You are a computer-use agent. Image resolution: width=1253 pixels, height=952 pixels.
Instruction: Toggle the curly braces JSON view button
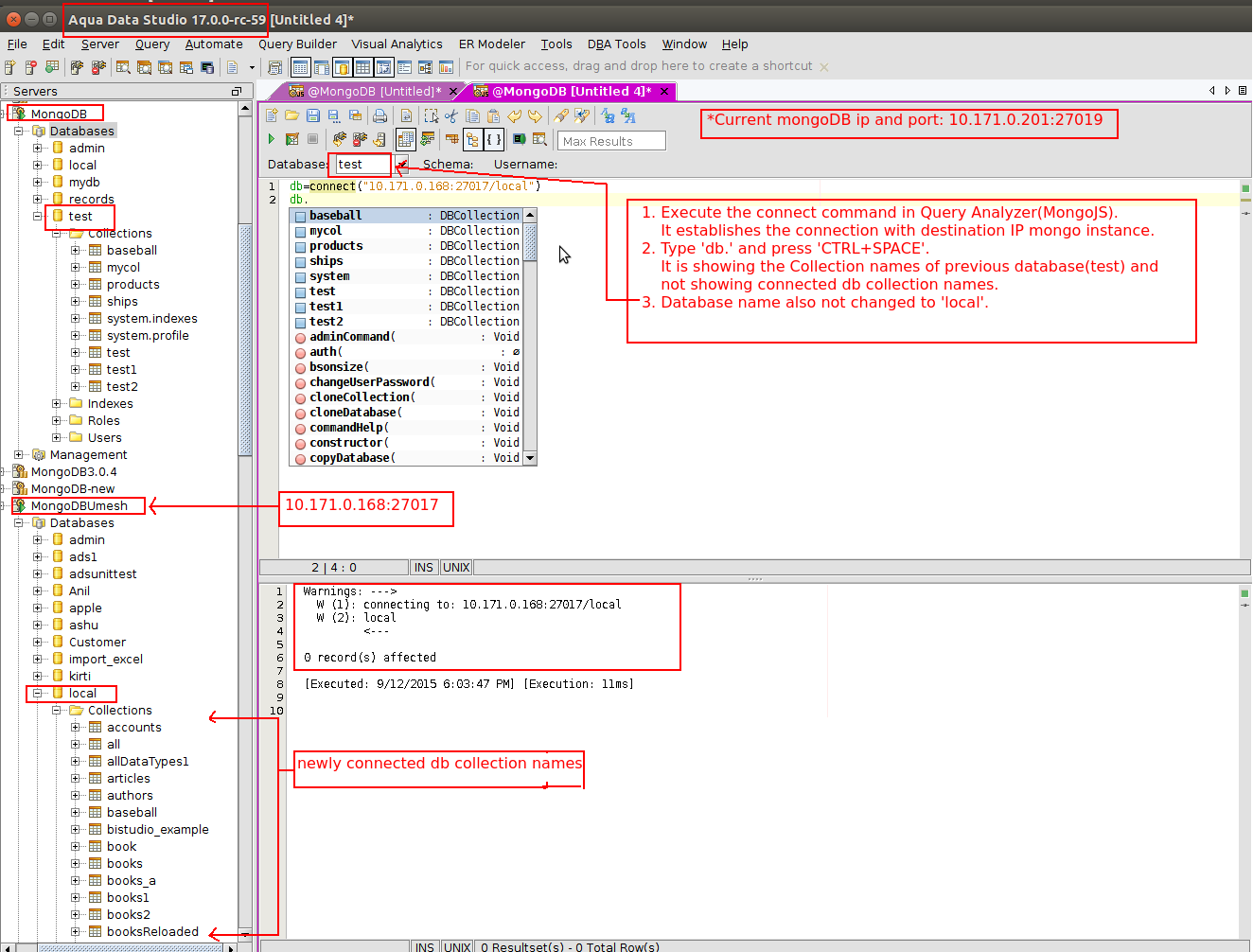click(x=493, y=139)
